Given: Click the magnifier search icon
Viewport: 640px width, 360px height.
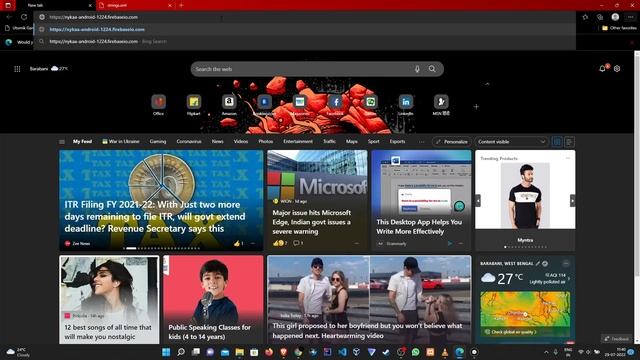Looking at the screenshot, I should tap(432, 69).
